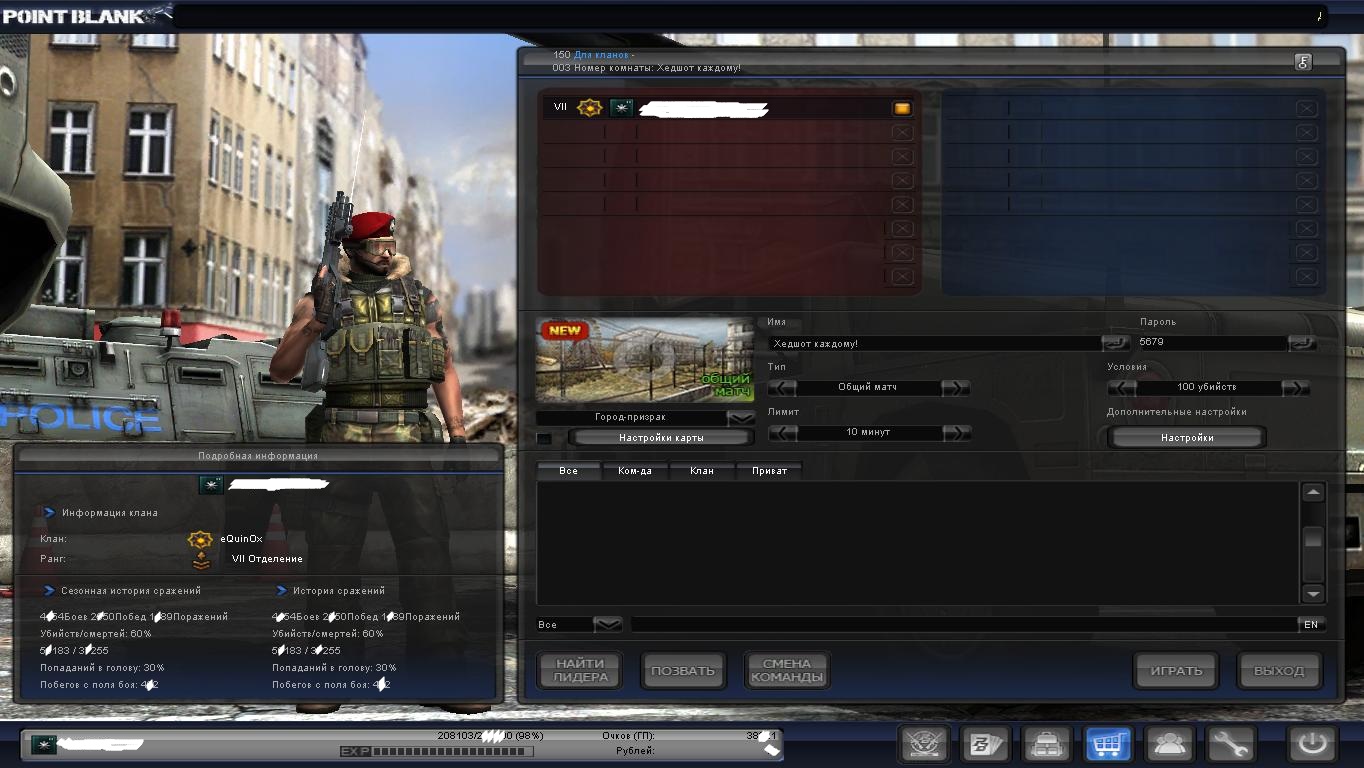Click the Город-призрак map thumbnail

(x=645, y=361)
